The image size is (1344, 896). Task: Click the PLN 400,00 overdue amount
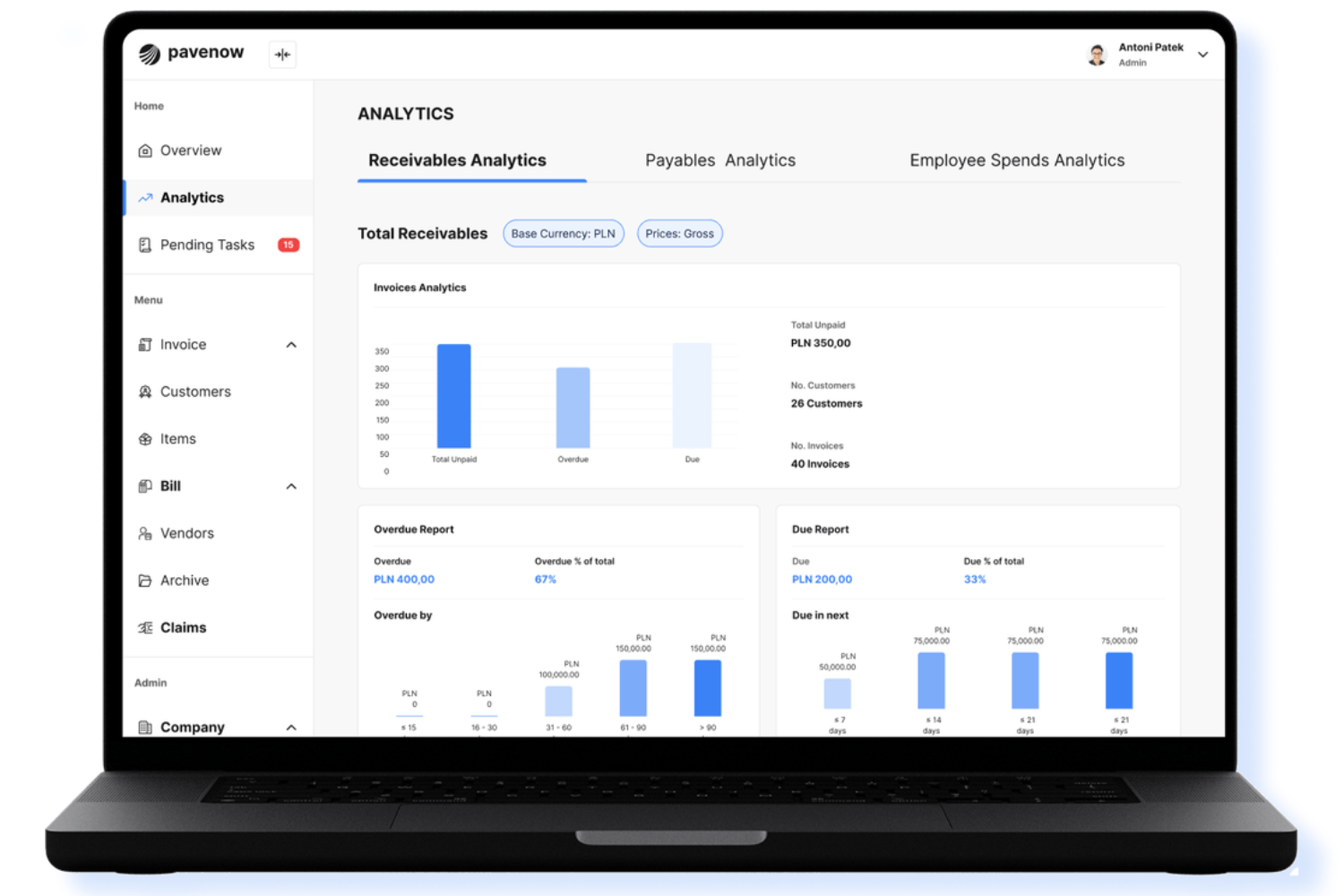pos(404,580)
